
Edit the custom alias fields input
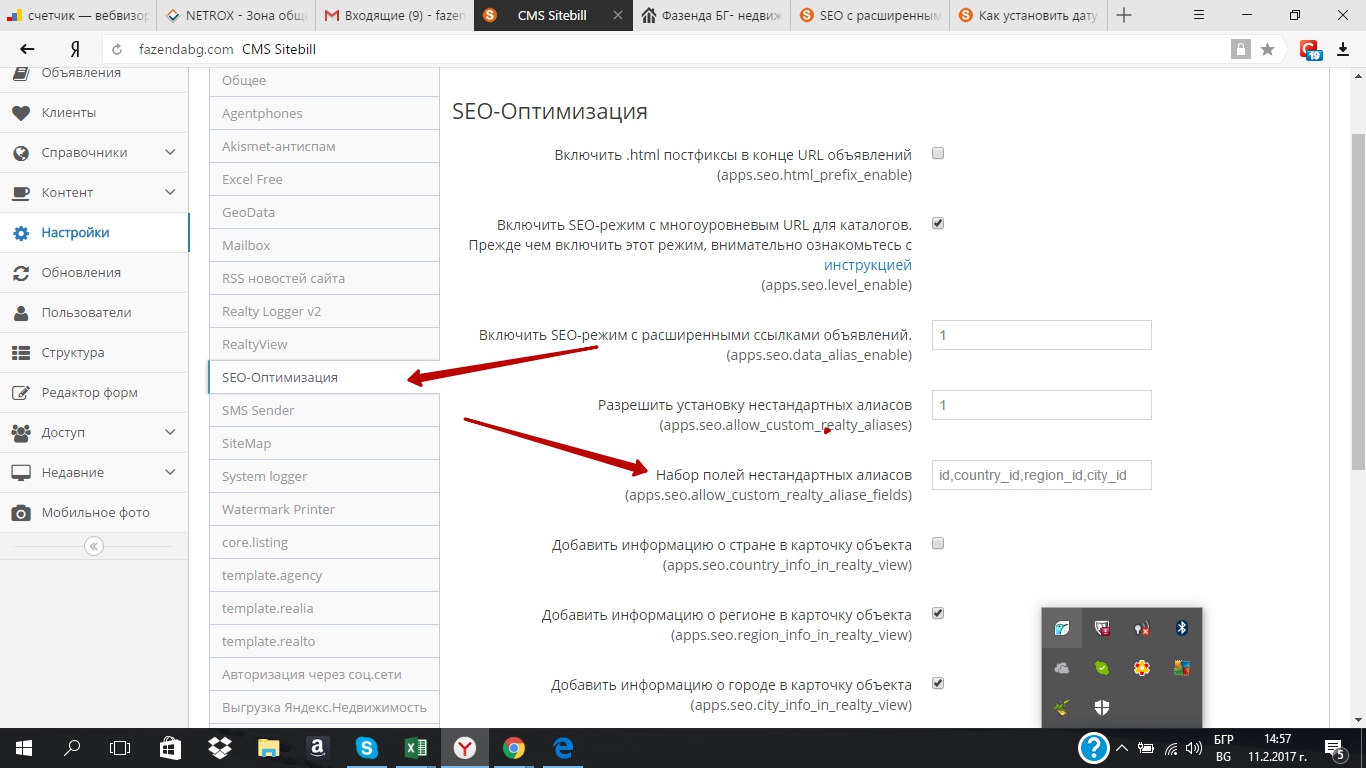click(x=1041, y=475)
